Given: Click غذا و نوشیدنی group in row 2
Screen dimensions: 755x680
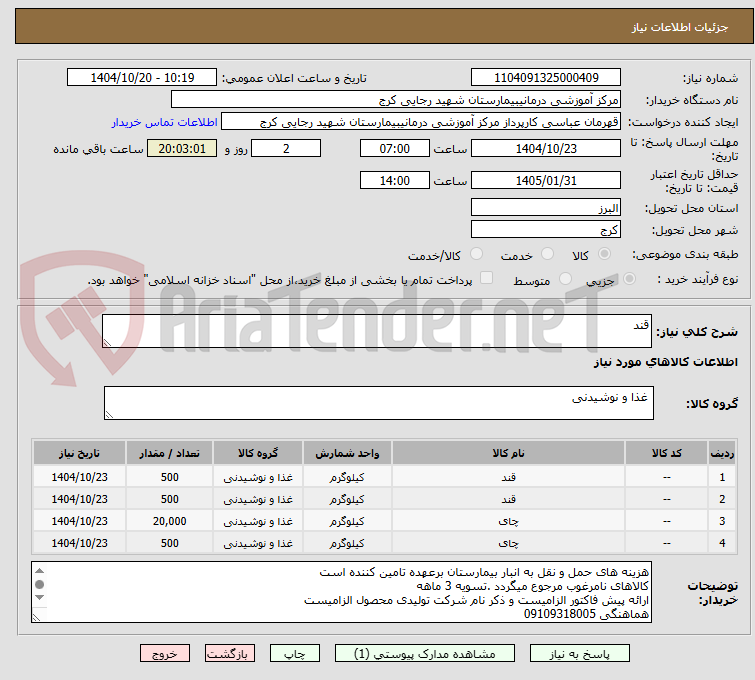Looking at the screenshot, I should click(258, 499).
